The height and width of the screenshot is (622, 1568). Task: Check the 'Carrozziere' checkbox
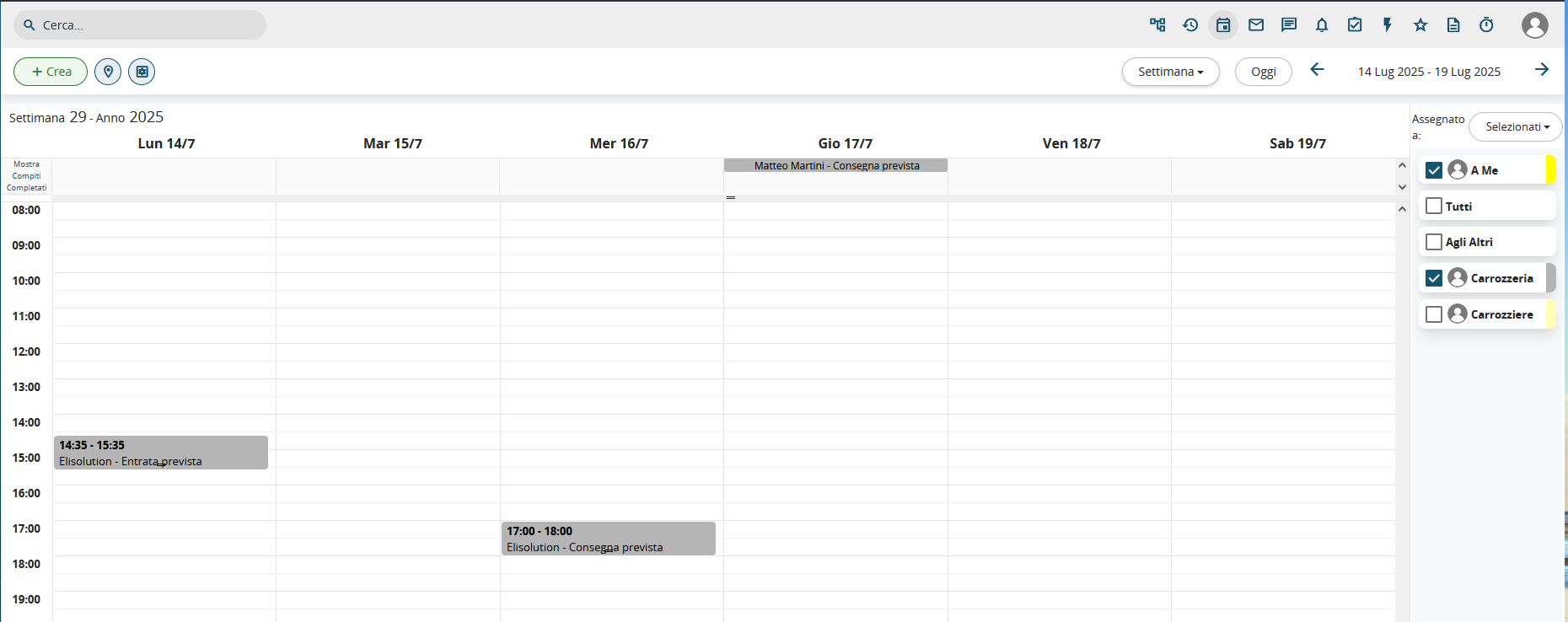point(1434,314)
